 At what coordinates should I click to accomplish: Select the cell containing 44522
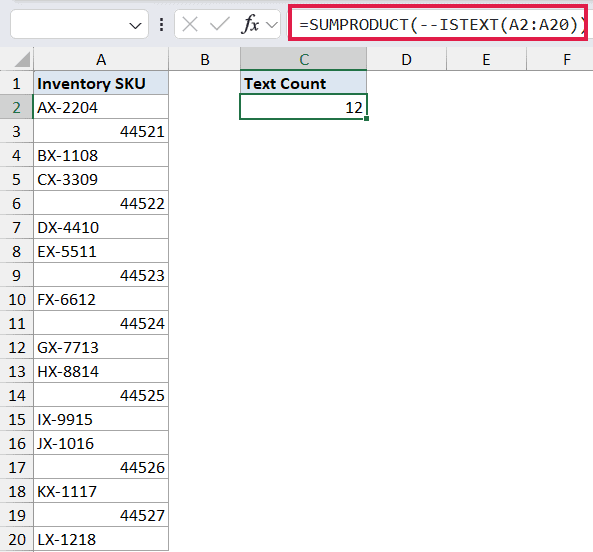101,203
